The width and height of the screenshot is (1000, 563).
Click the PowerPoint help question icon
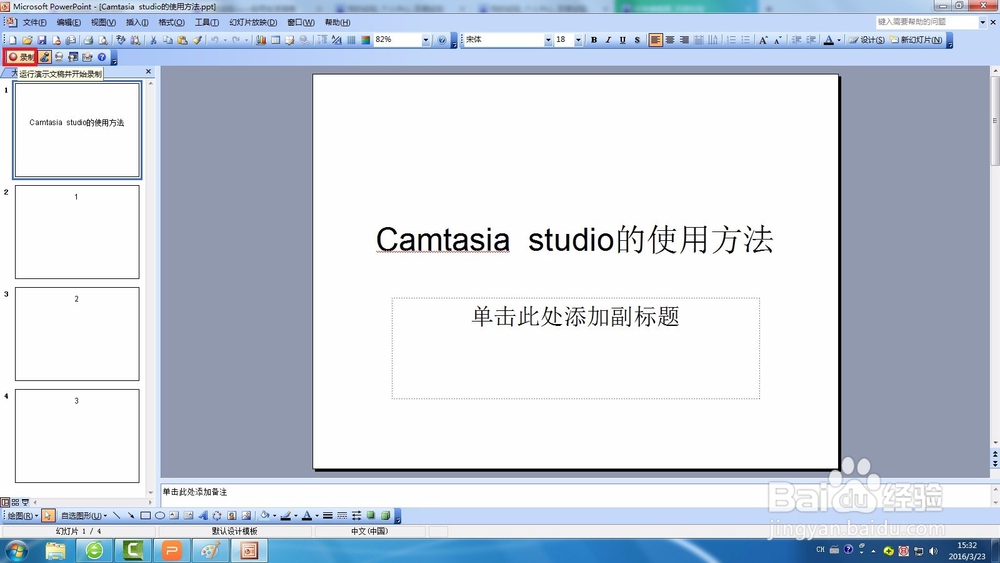(x=441, y=40)
